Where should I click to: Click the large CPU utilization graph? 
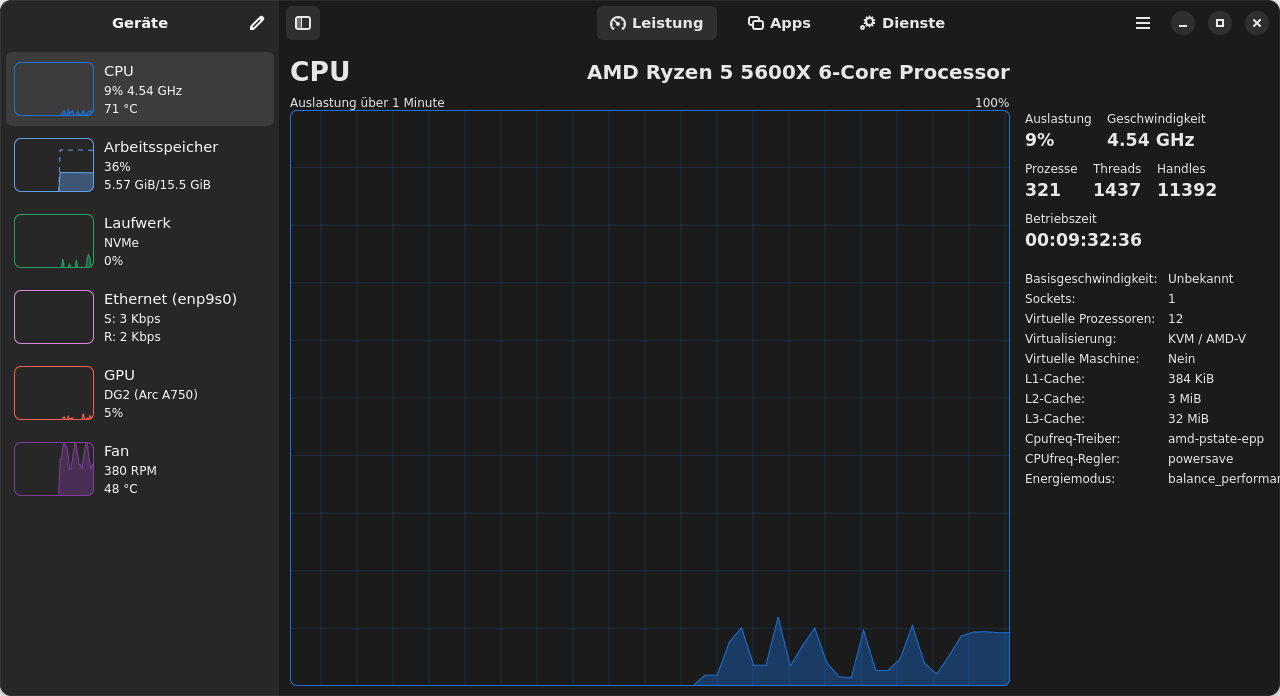coord(650,398)
